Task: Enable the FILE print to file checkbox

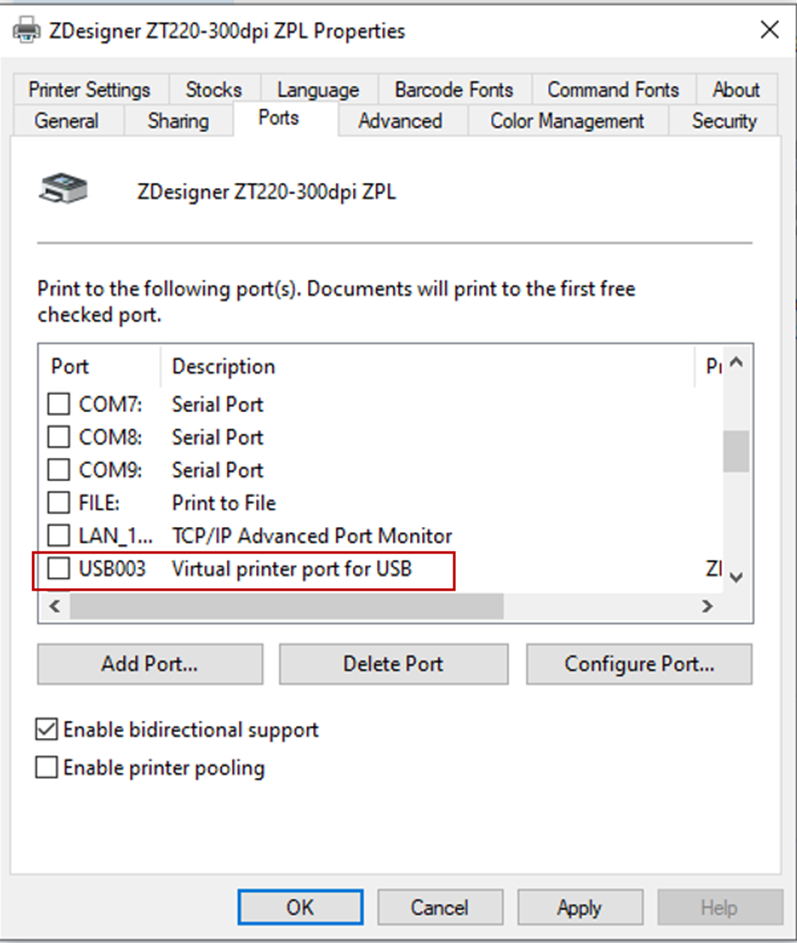Action: tap(60, 503)
